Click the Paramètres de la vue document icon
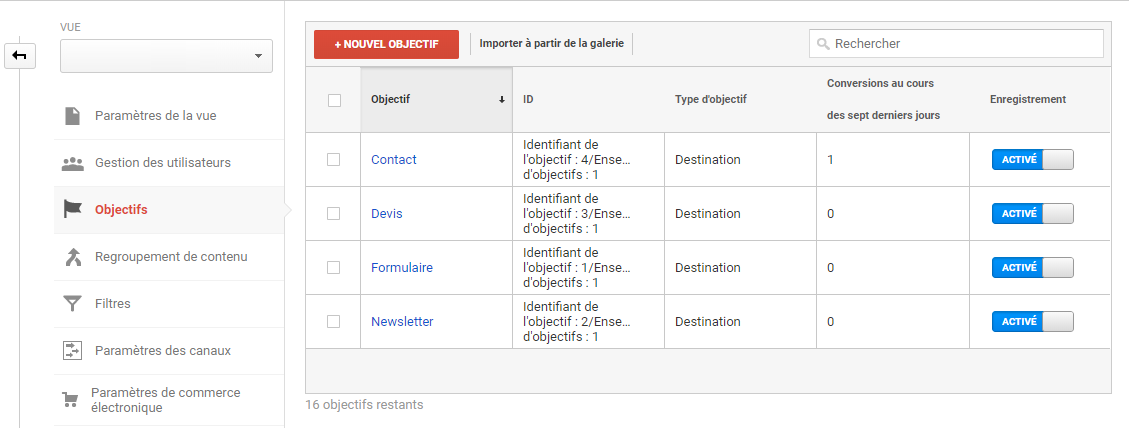 pyautogui.click(x=72, y=116)
